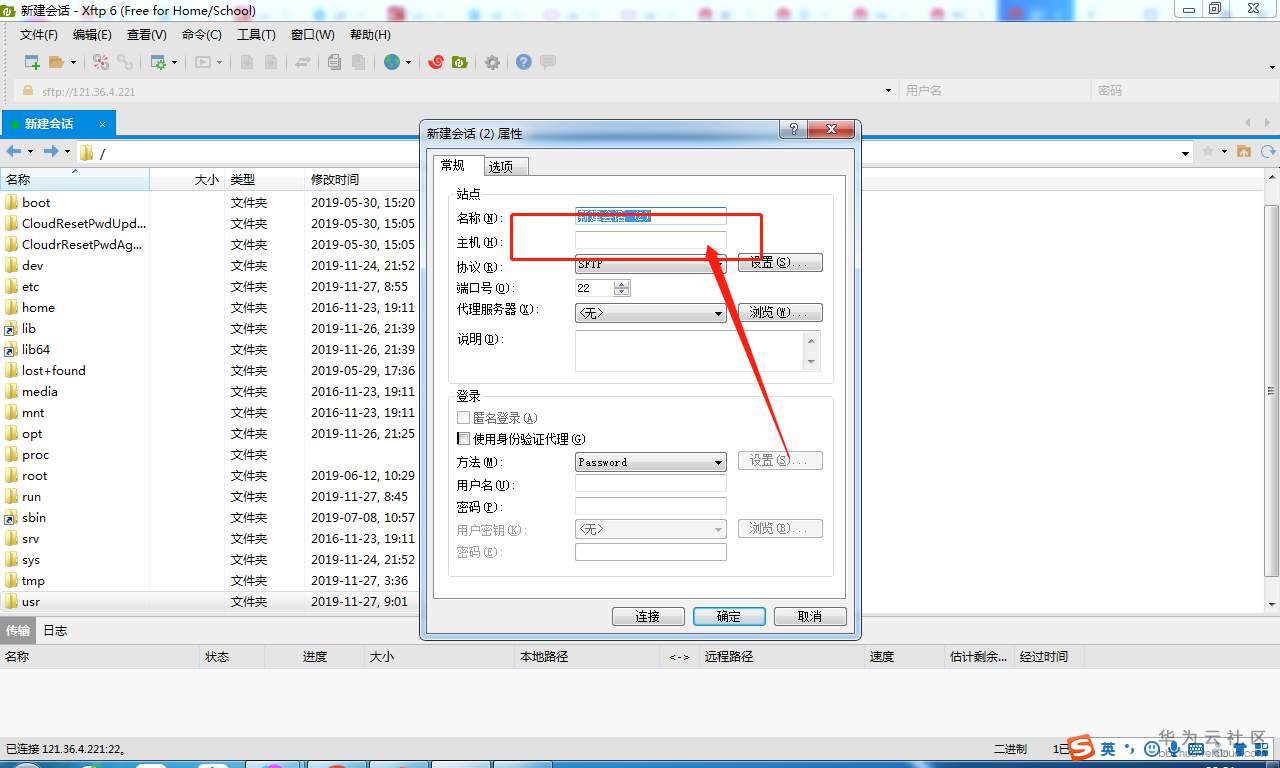This screenshot has height=768, width=1280.
Task: Click the New Session toolbar icon
Action: 32,62
